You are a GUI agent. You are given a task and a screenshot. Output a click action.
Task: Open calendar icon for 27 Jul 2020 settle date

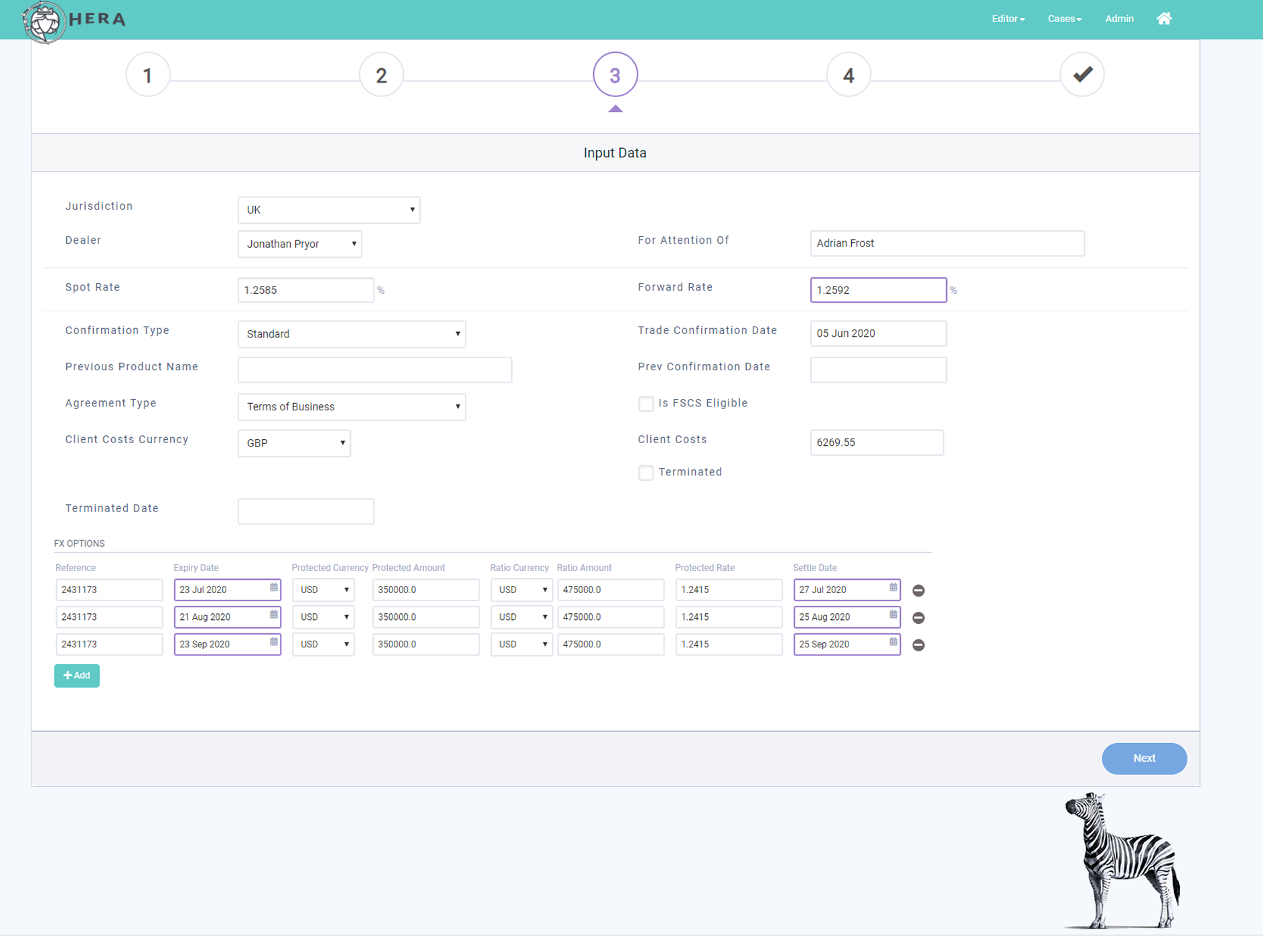point(893,587)
